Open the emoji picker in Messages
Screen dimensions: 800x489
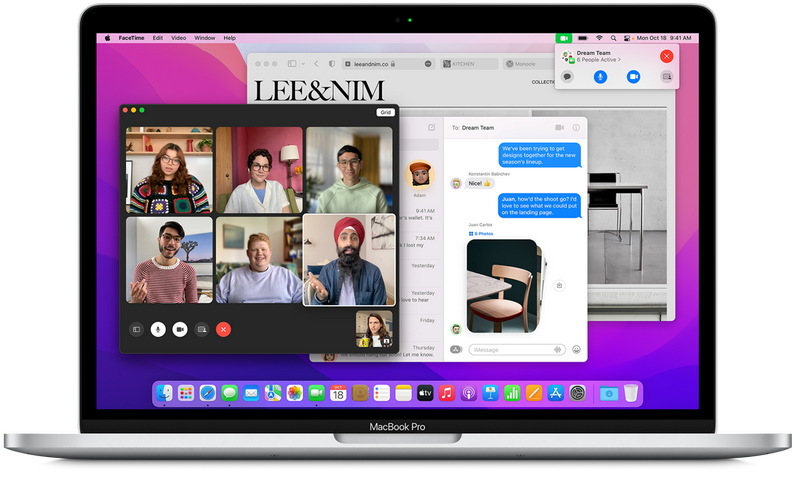(x=576, y=349)
